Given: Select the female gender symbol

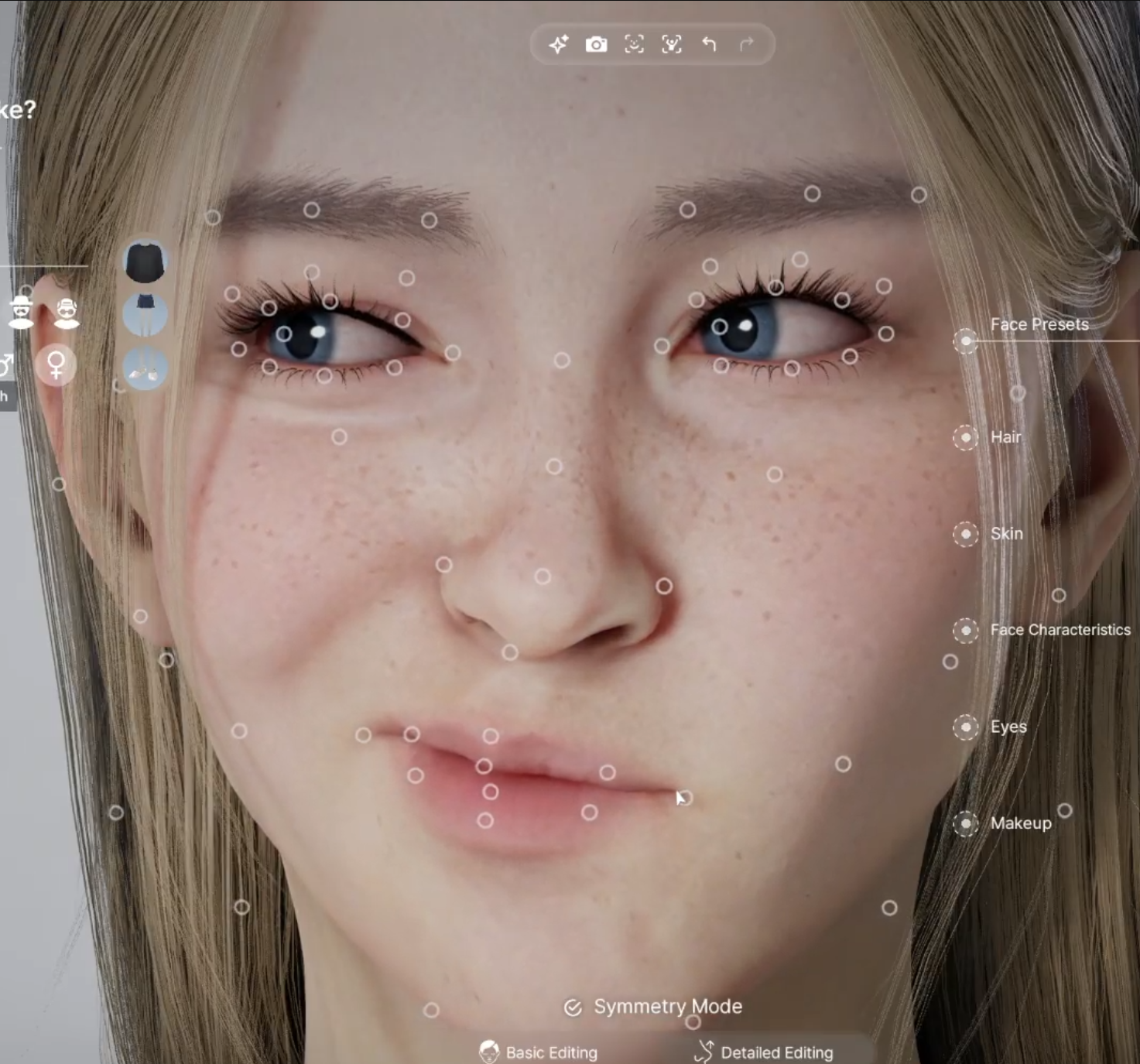Looking at the screenshot, I should (x=56, y=364).
